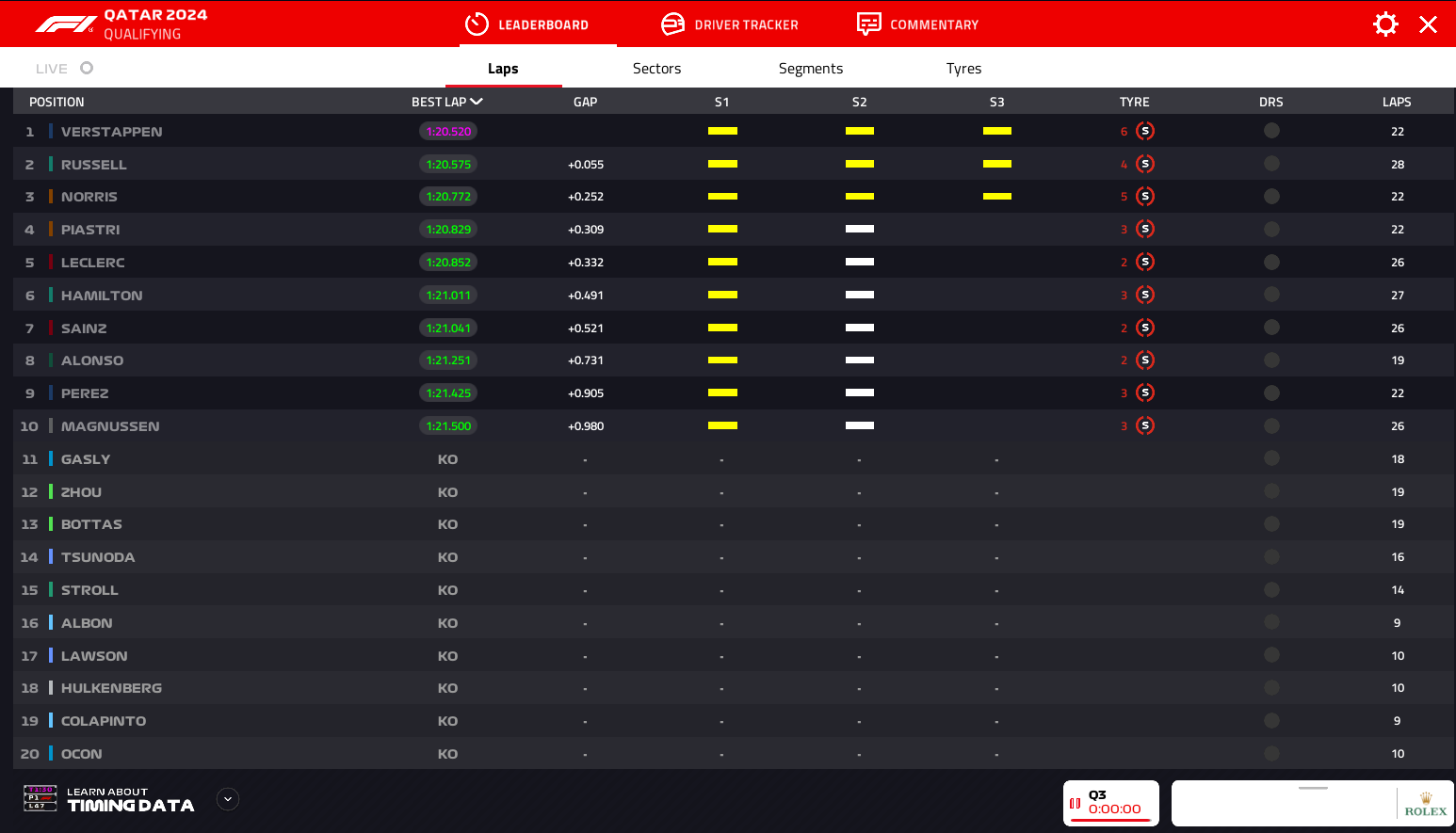Click Alonso's soft tyre icon
Viewport: 1456px width, 833px height.
[x=1145, y=360]
